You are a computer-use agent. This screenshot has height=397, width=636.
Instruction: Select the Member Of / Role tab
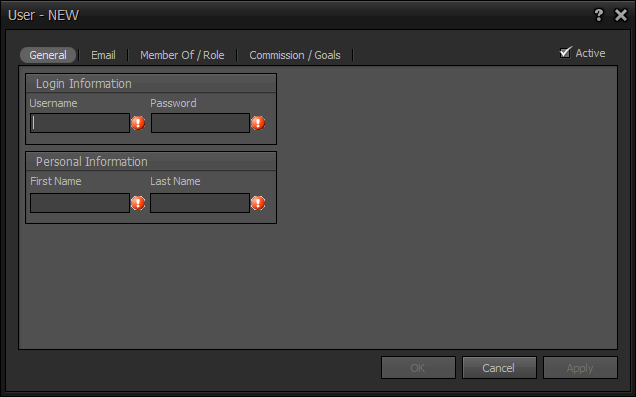point(182,55)
